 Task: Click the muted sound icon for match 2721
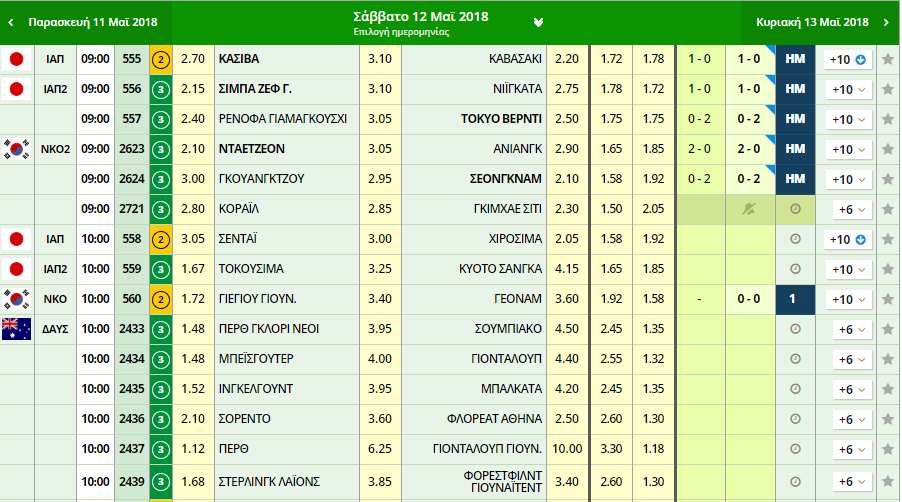[749, 209]
